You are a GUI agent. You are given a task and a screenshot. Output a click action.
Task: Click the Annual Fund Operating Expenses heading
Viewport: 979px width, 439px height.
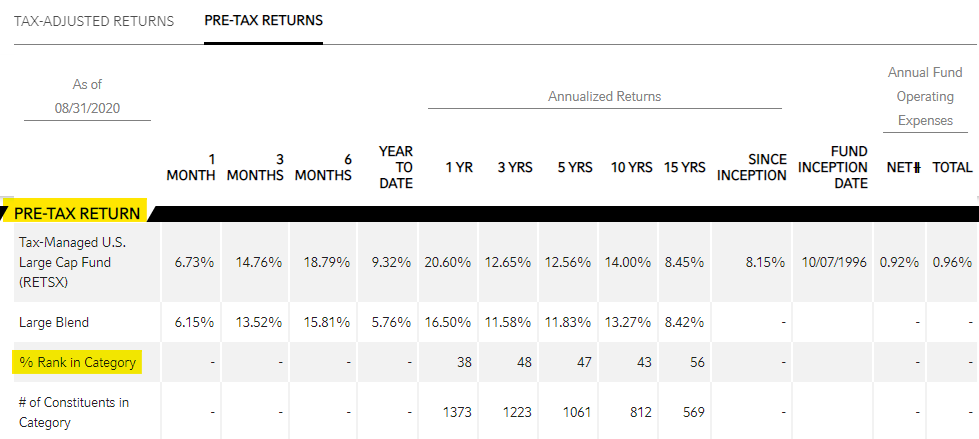point(925,97)
